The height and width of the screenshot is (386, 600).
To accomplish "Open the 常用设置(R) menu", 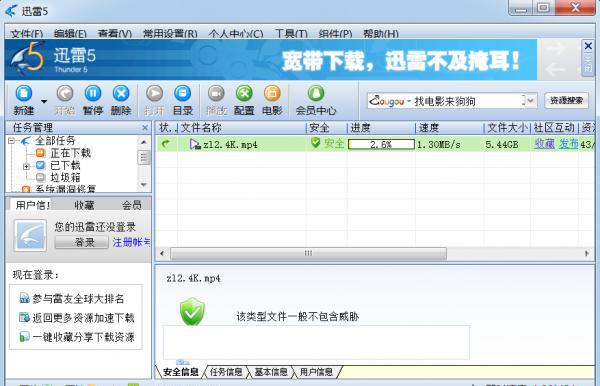I will pos(170,34).
